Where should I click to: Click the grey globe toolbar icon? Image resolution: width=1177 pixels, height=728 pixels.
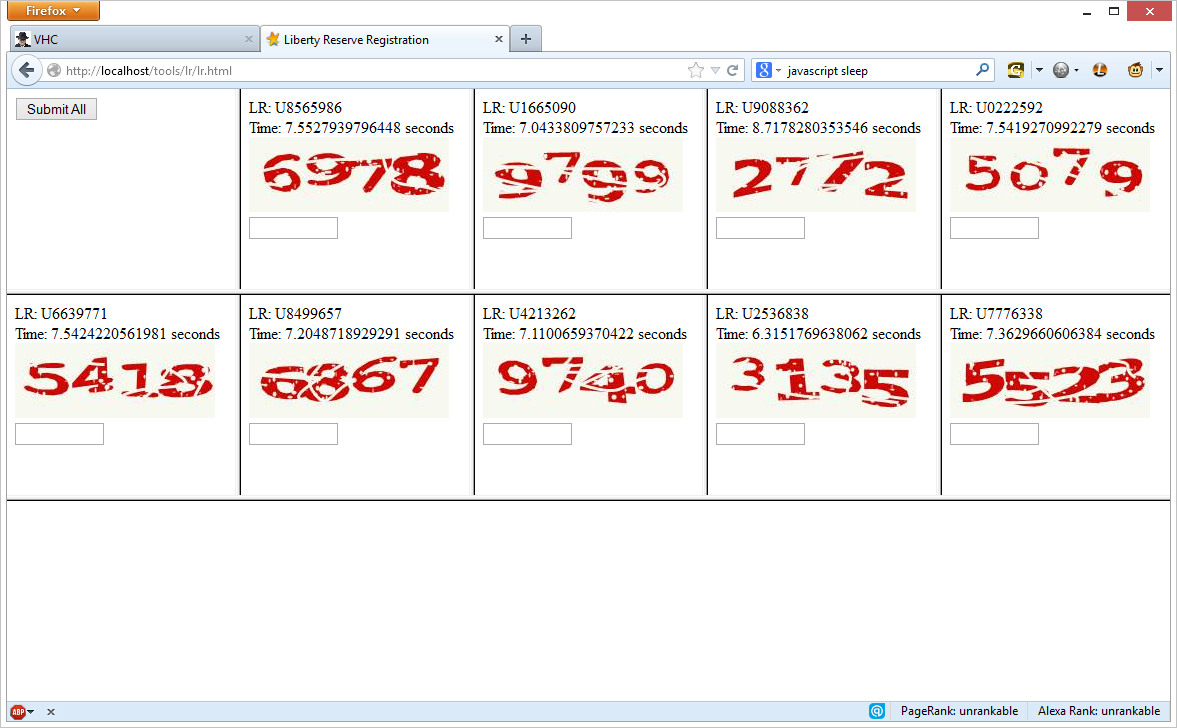[x=1061, y=71]
